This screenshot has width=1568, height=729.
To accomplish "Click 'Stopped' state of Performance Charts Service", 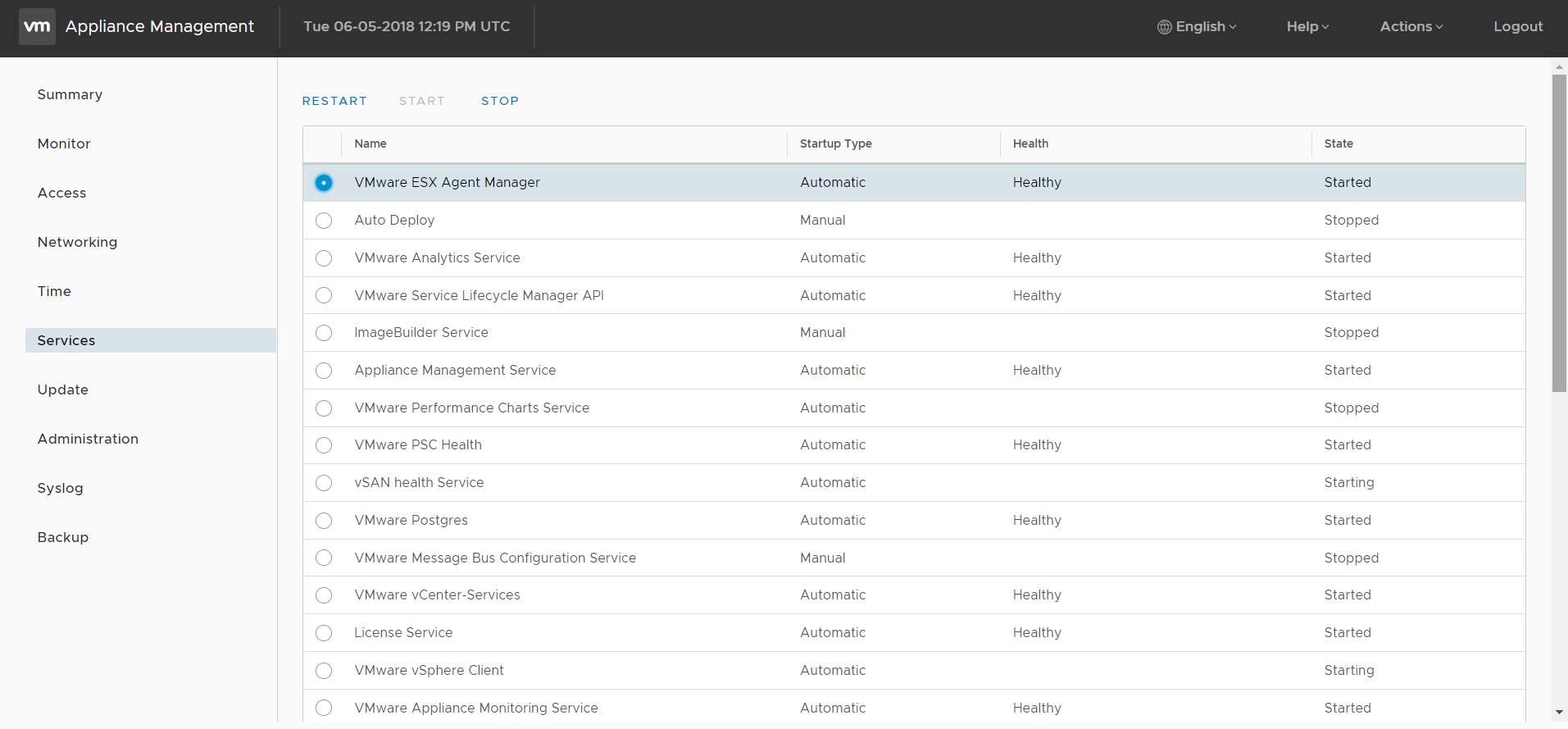I will [x=1352, y=408].
